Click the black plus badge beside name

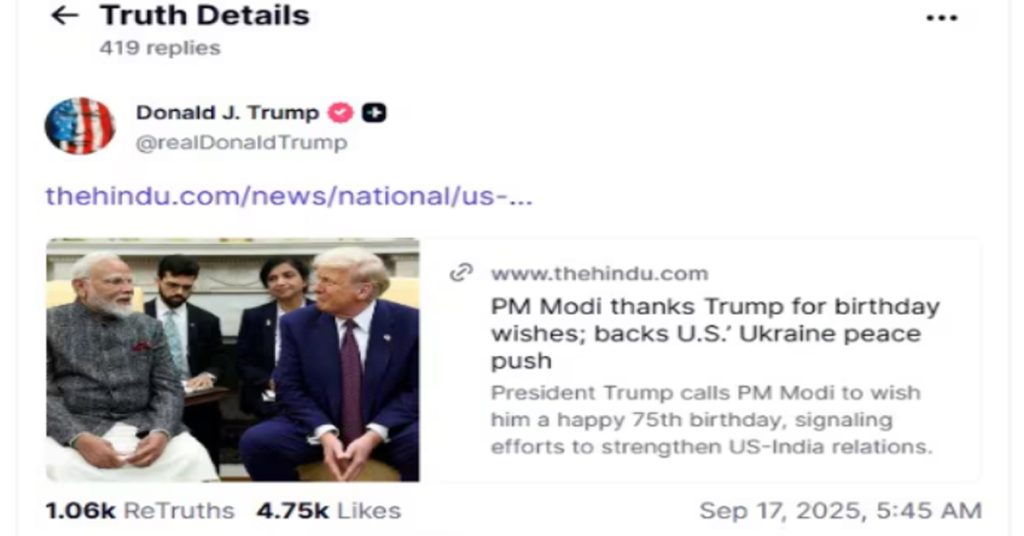click(374, 113)
